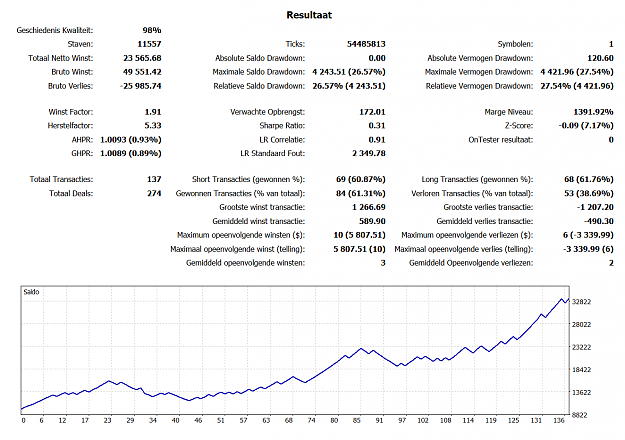
Task: Click the Marge Niveau label
Action: 509,112
